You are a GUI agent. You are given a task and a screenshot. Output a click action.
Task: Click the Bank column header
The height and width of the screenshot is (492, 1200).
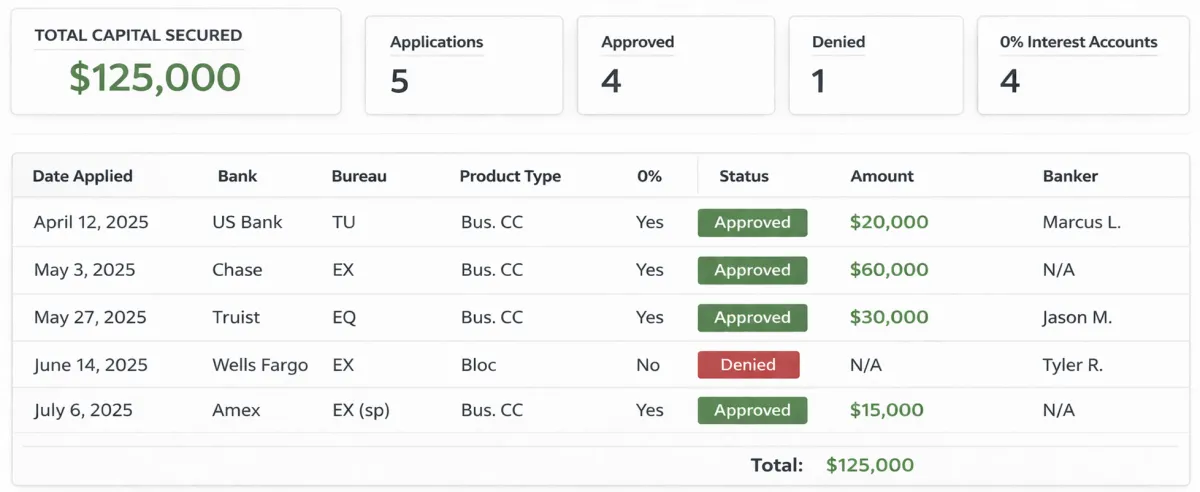237,176
